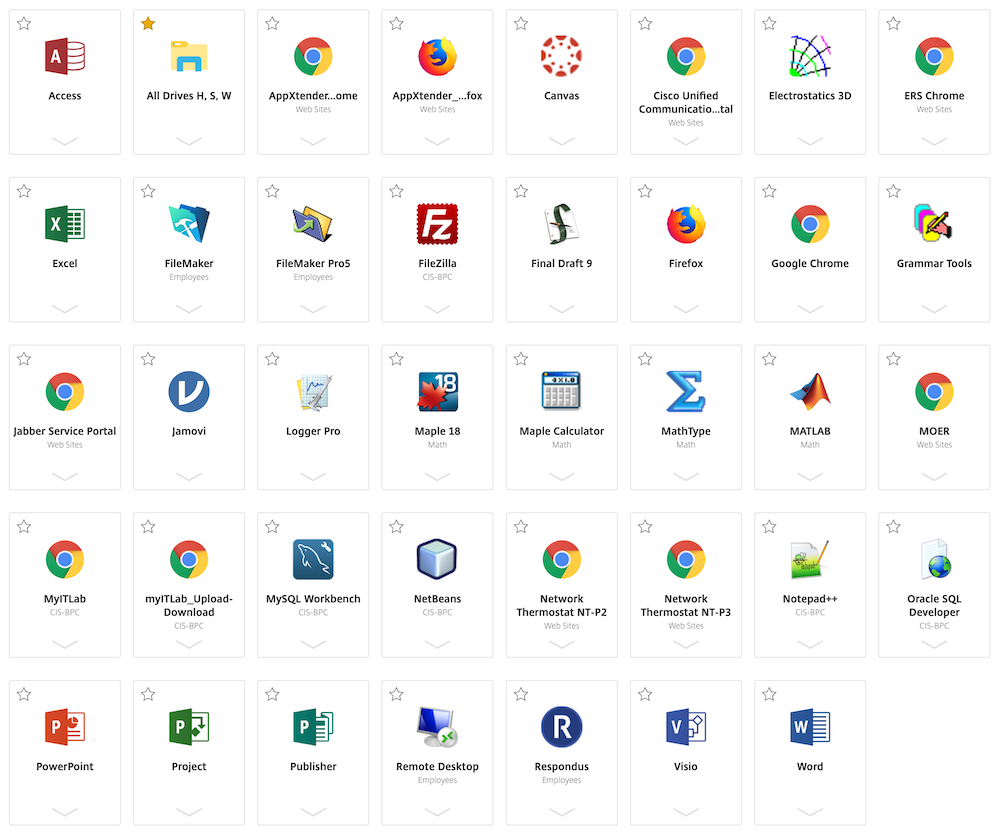
Task: Launch the Logger Pro icon
Action: (x=312, y=391)
